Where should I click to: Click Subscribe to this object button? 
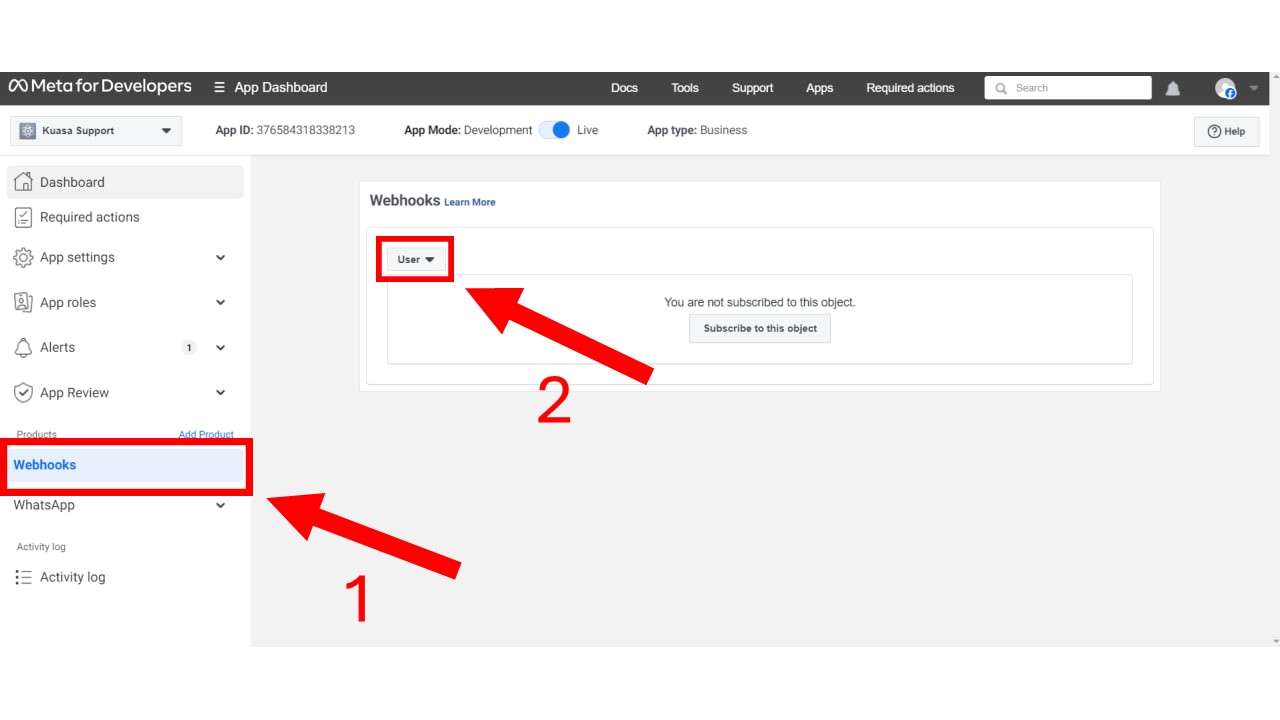coord(760,329)
